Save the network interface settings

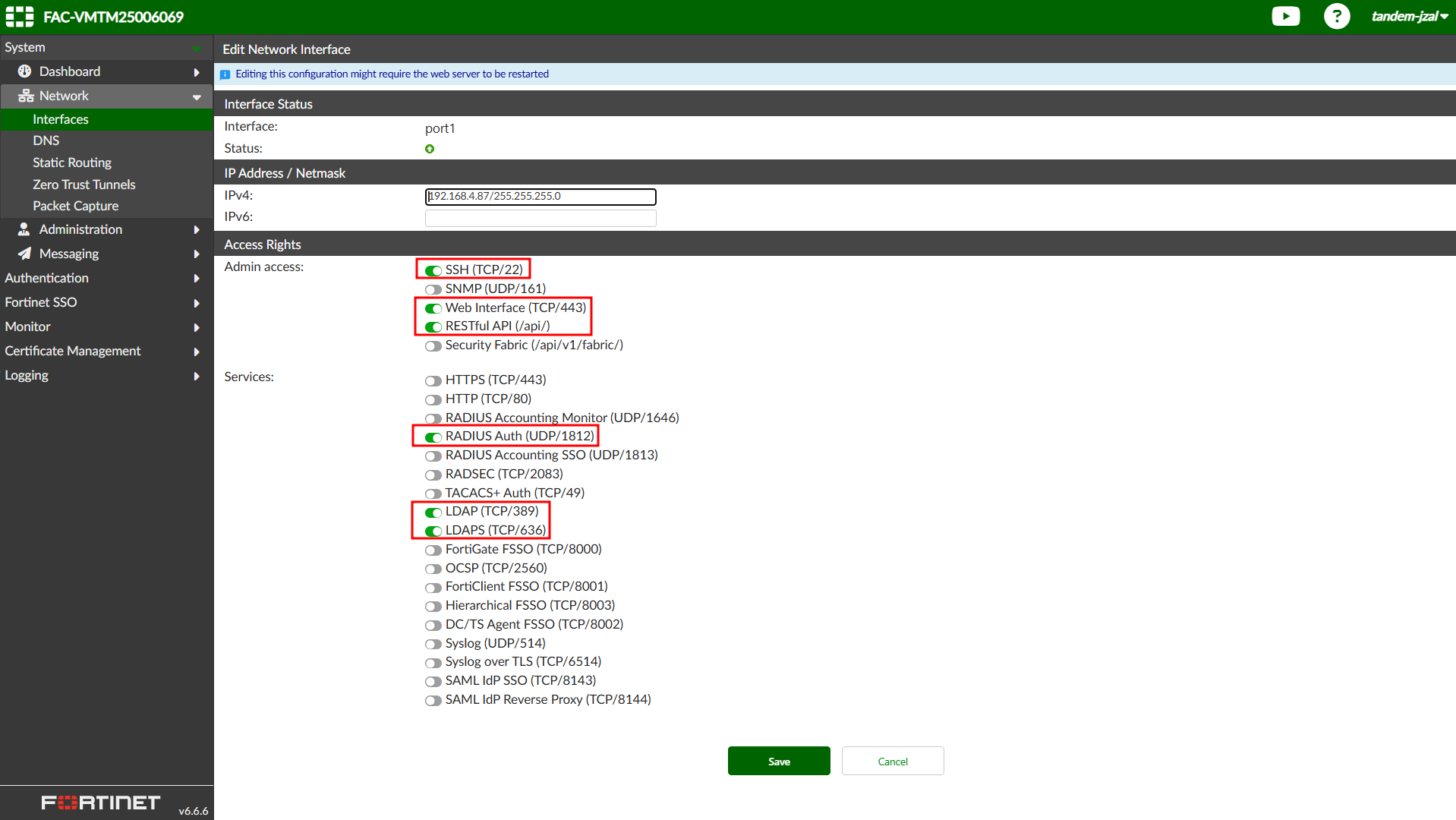[778, 761]
